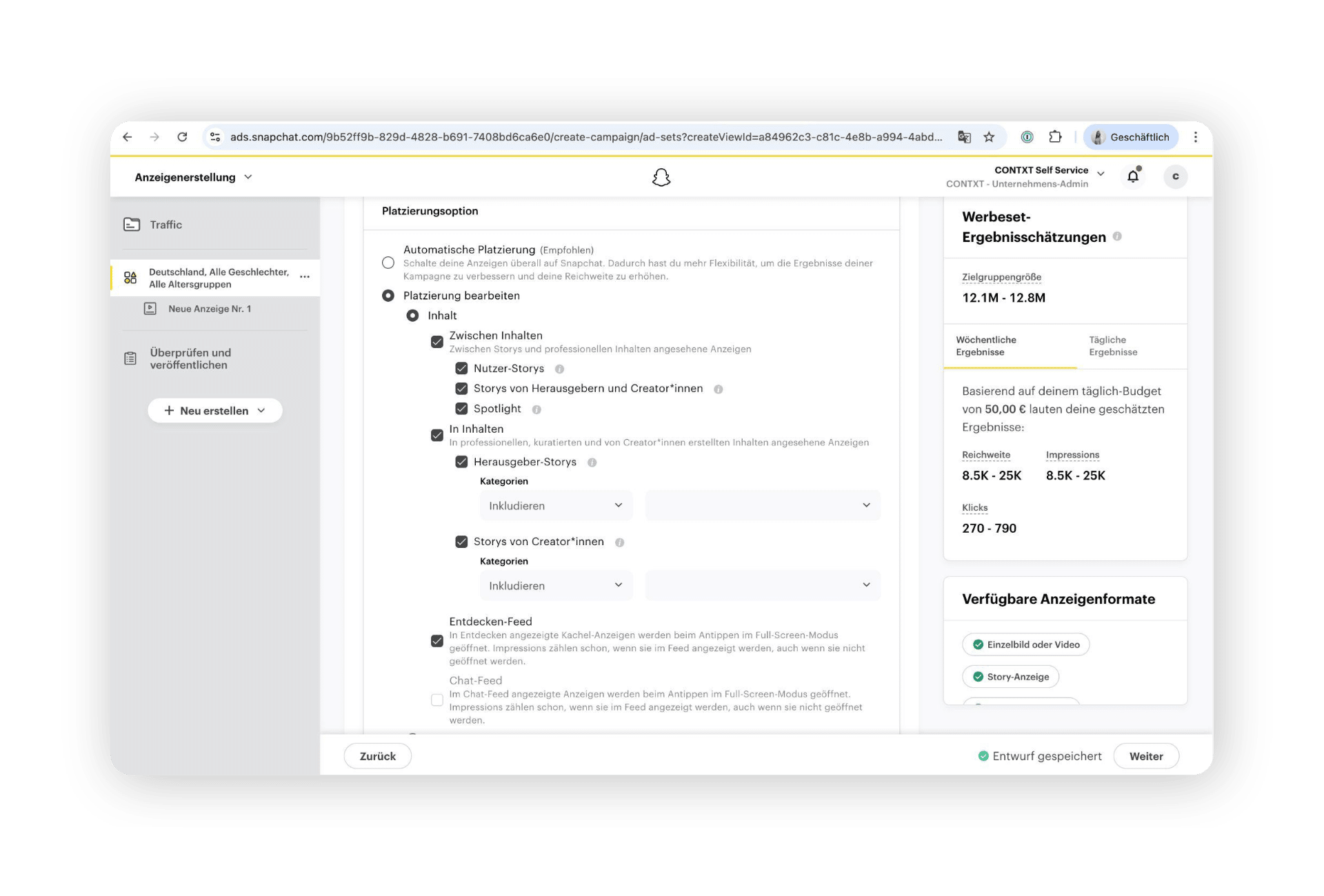The width and height of the screenshot is (1324, 896).
Task: Switch to Tägliche Ergebnisse tab
Action: pos(1112,346)
